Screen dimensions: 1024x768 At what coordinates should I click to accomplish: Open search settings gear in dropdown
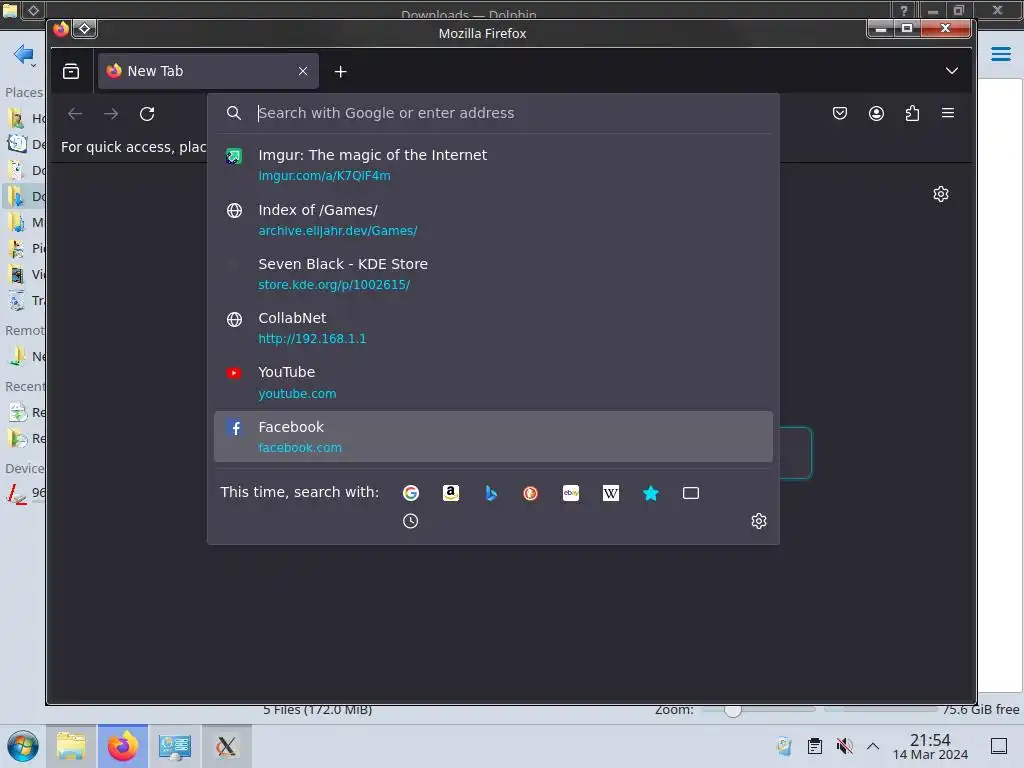[x=758, y=521]
